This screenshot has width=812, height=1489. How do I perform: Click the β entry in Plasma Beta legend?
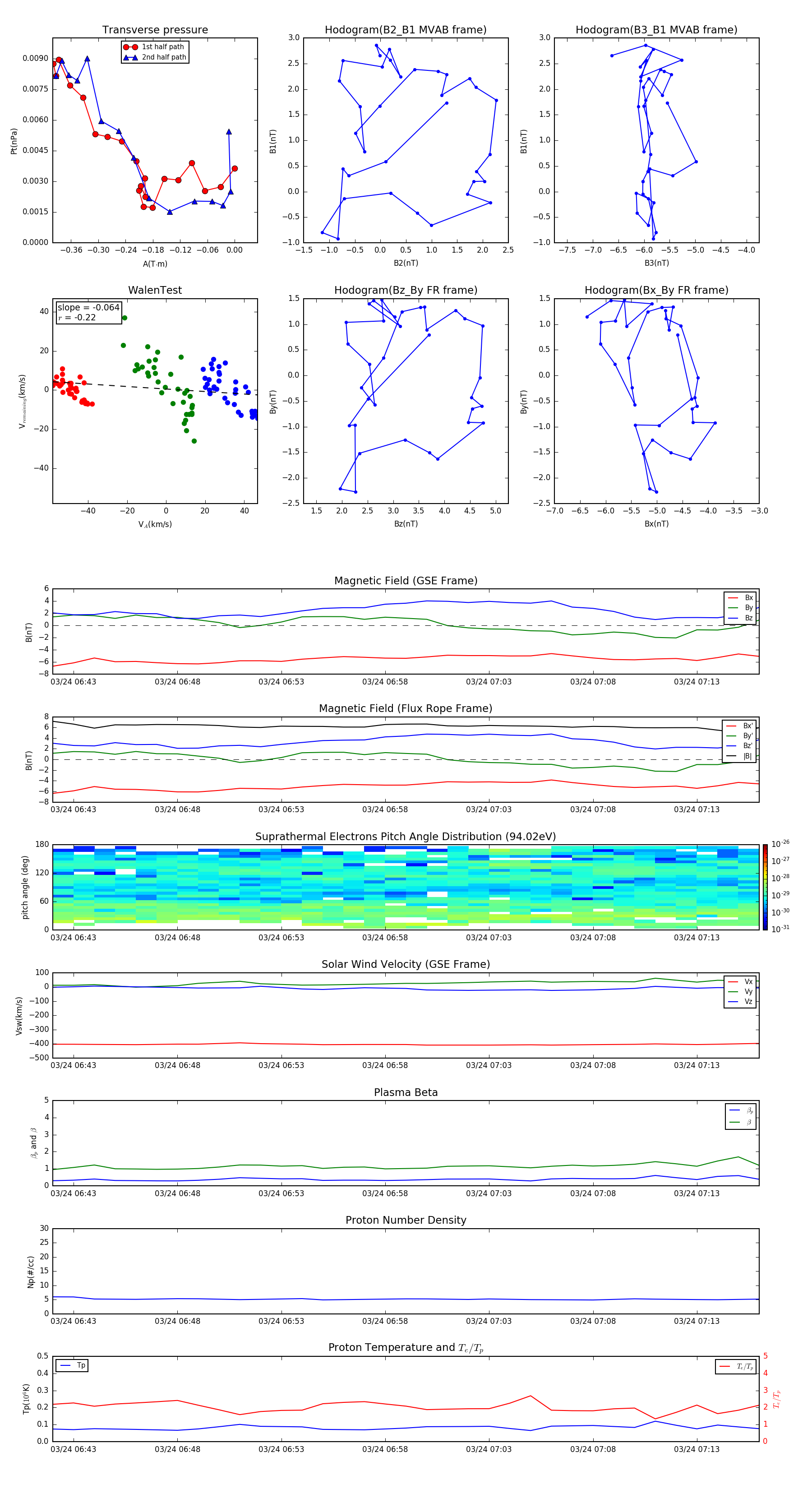click(x=741, y=1123)
